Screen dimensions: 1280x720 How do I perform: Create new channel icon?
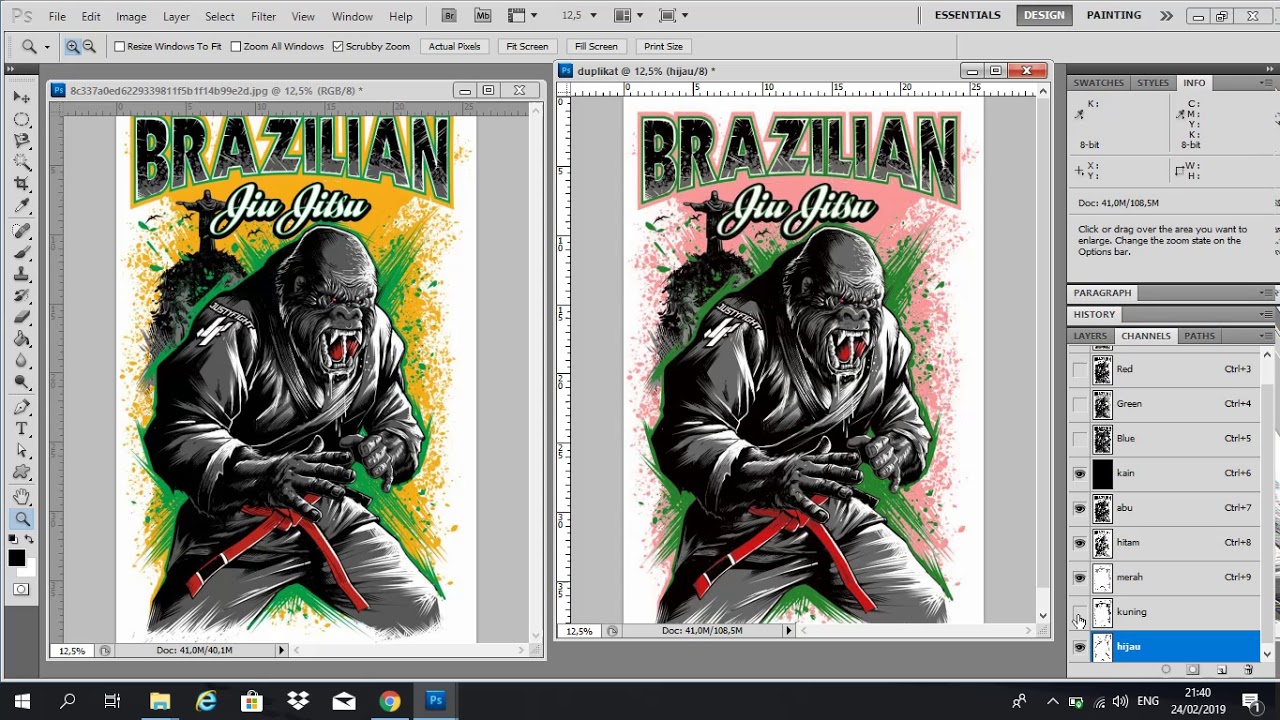[1222, 669]
